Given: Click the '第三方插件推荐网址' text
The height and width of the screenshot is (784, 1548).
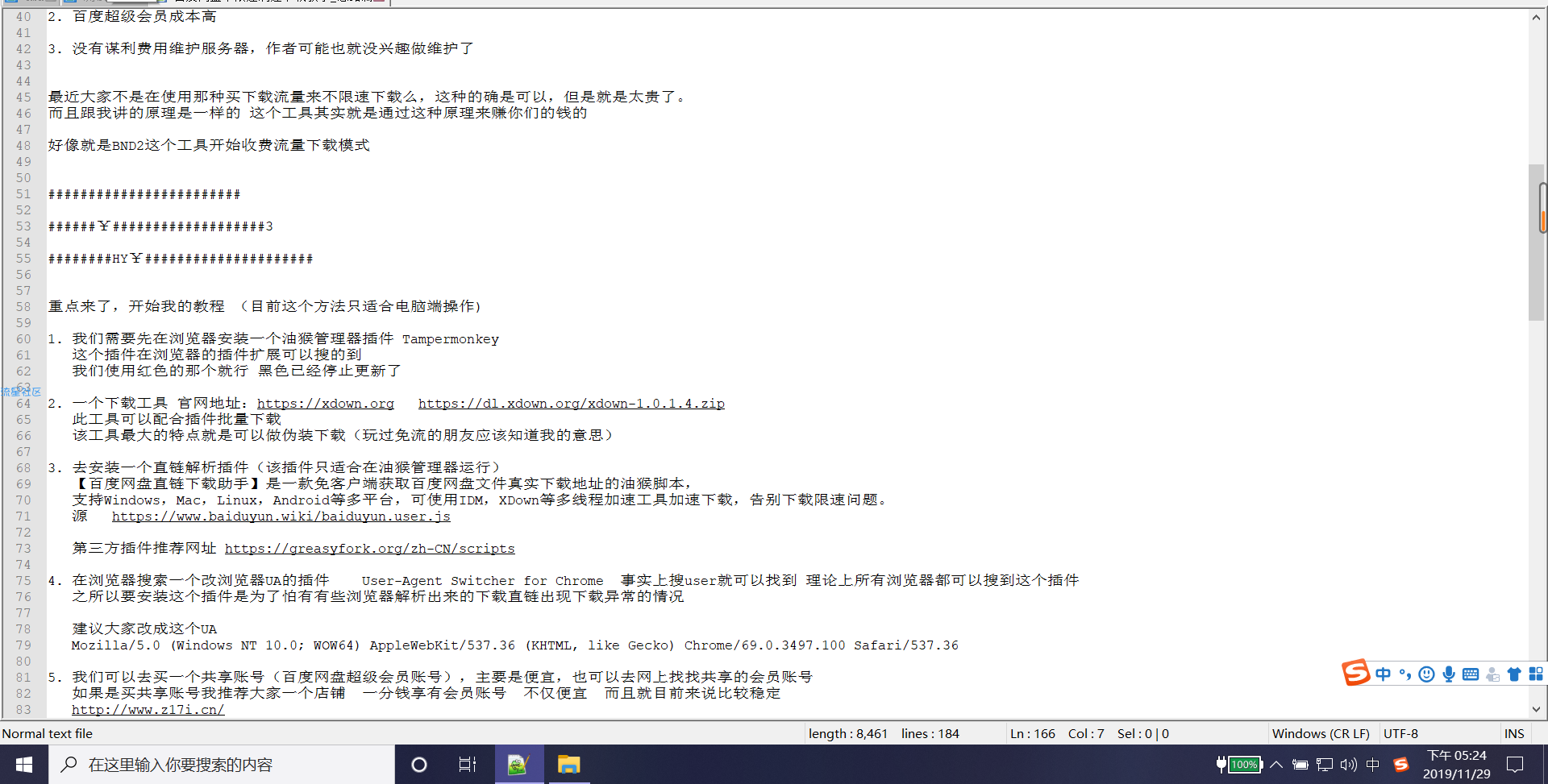Looking at the screenshot, I should [x=144, y=549].
